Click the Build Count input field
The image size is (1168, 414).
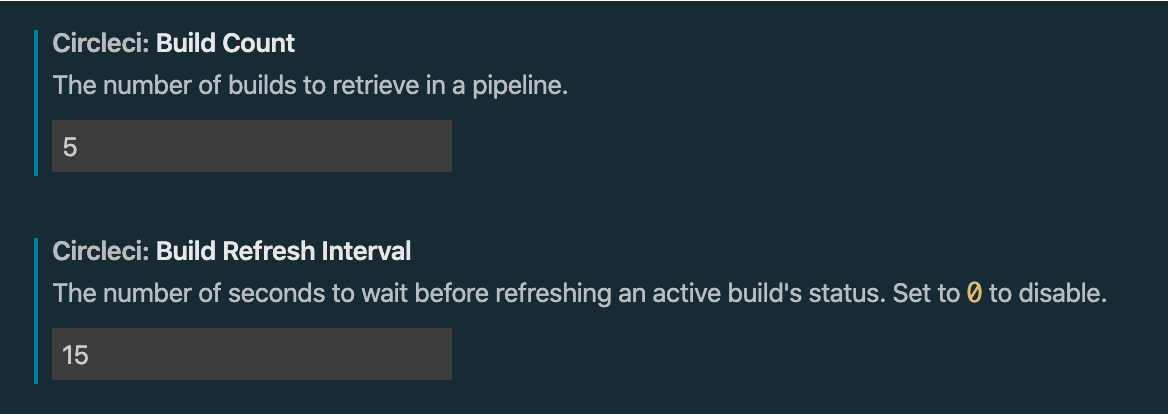(x=251, y=147)
